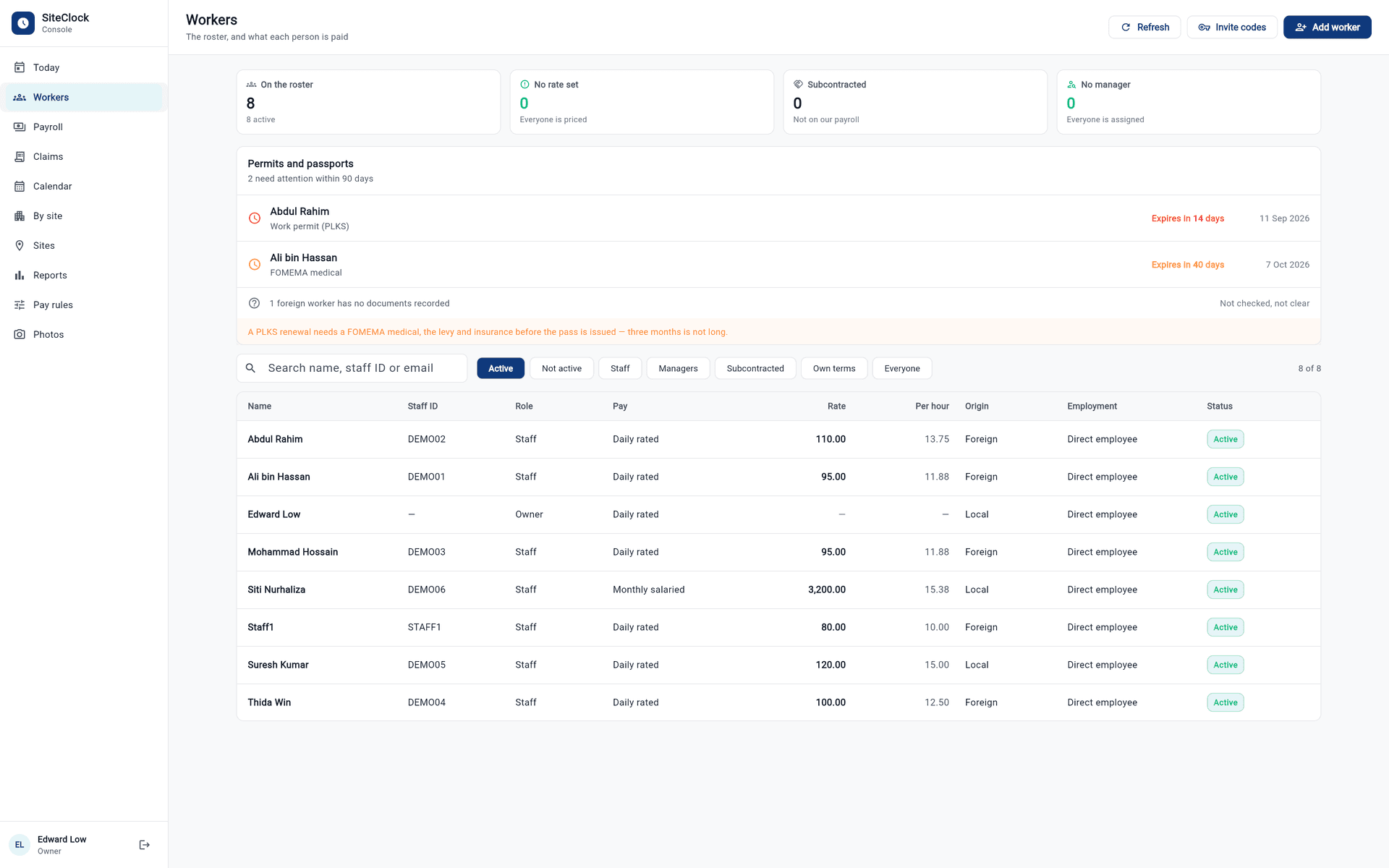Click the Photos camera icon in sidebar
The height and width of the screenshot is (868, 1389).
(20, 334)
